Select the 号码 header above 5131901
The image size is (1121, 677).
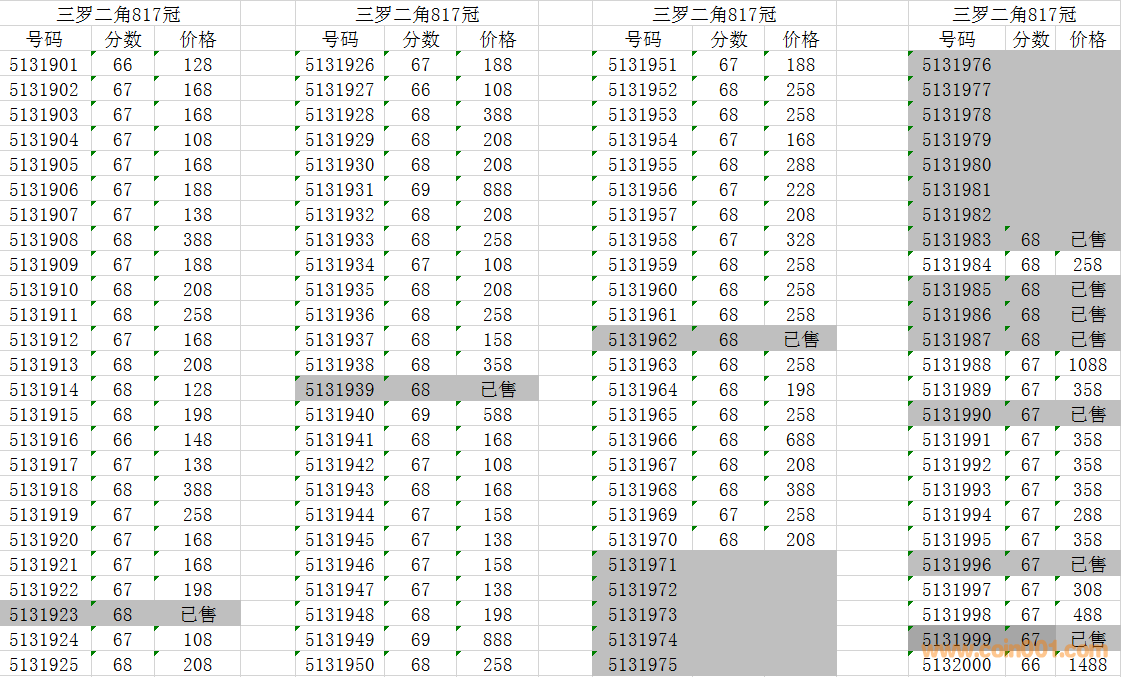tap(44, 40)
